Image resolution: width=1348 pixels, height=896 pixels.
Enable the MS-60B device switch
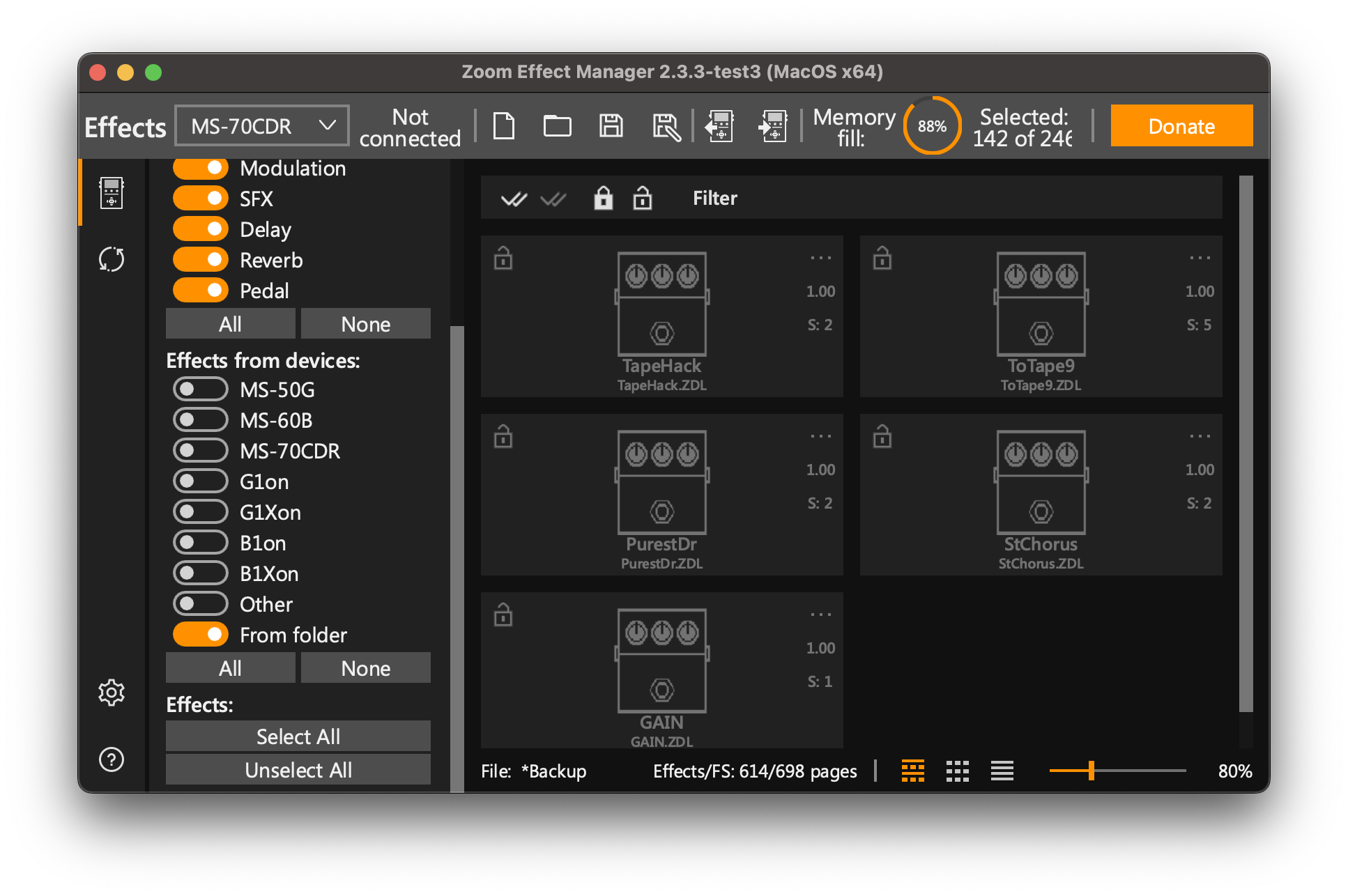tap(201, 420)
